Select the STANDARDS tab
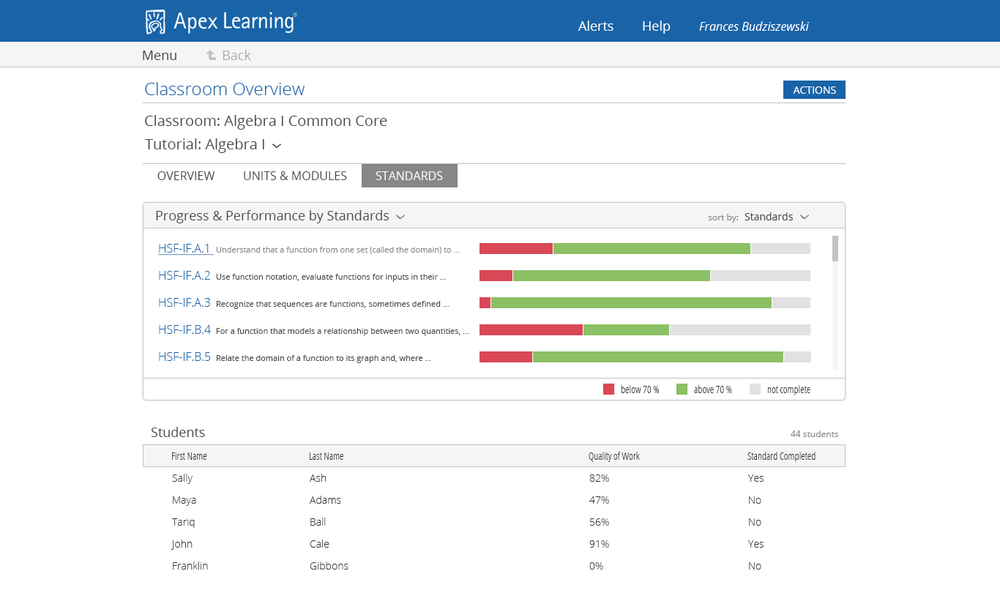Image resolution: width=1000 pixels, height=615 pixels. (x=409, y=175)
